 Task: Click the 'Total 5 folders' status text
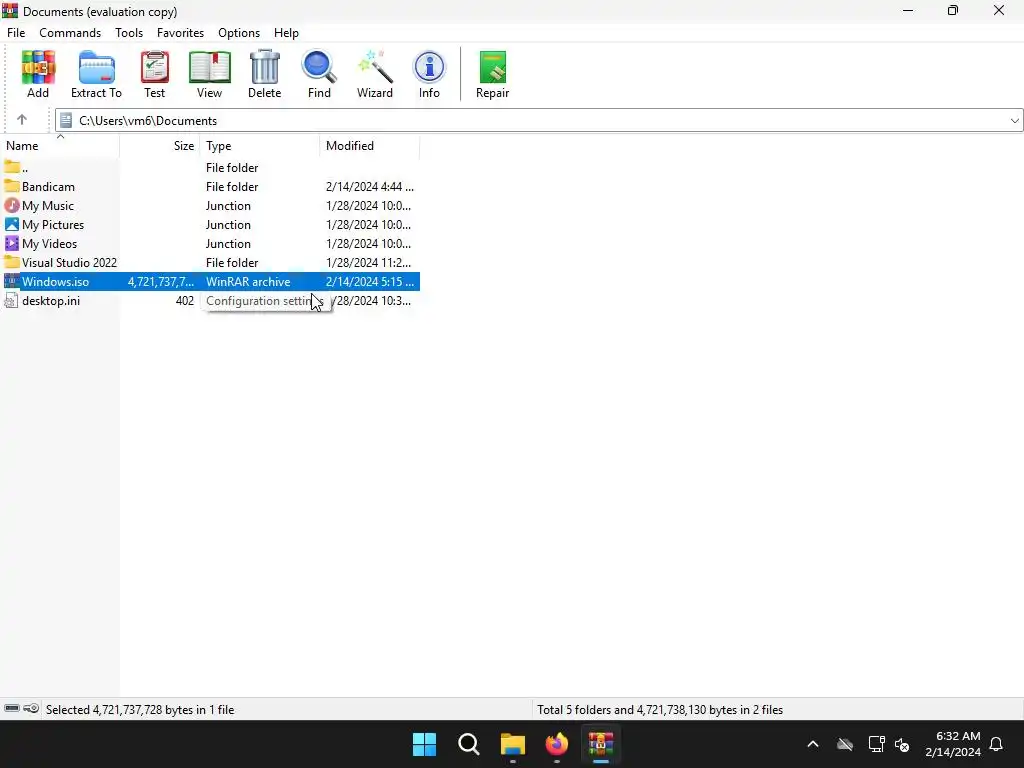(660, 709)
